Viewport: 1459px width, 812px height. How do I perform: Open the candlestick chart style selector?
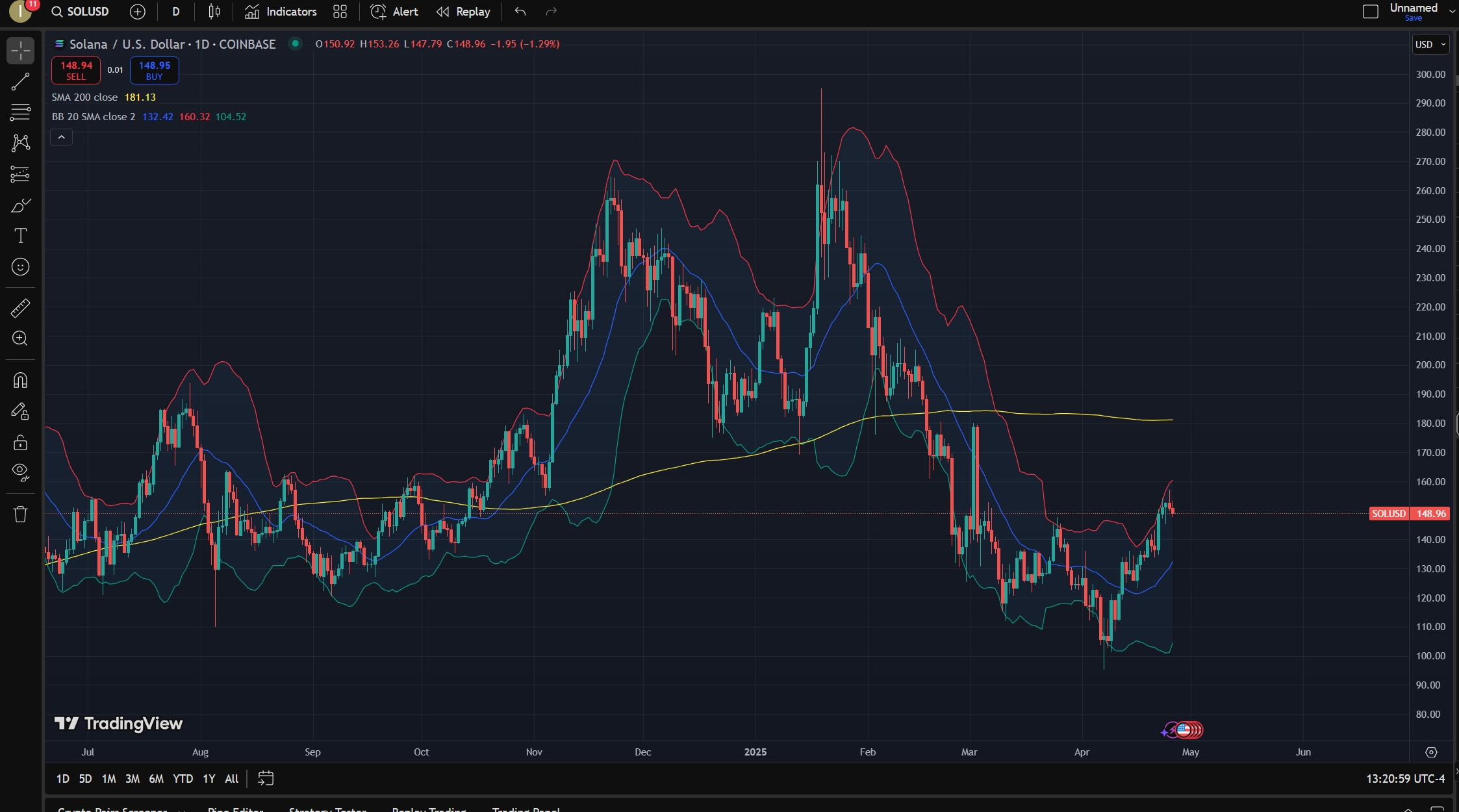tap(214, 12)
